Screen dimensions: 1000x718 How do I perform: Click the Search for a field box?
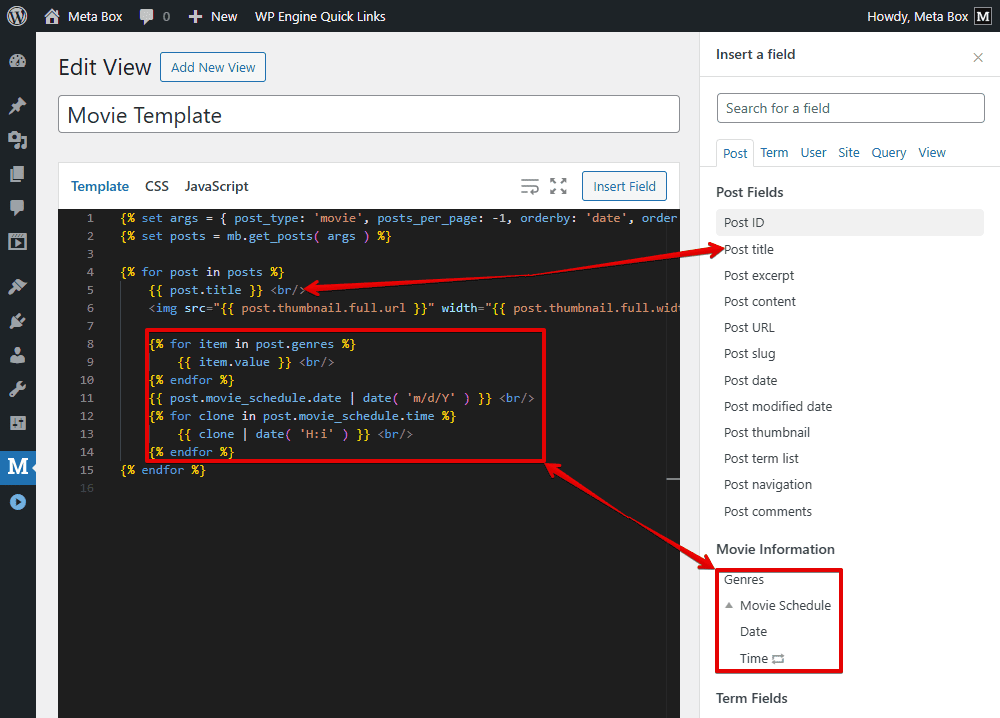point(850,107)
